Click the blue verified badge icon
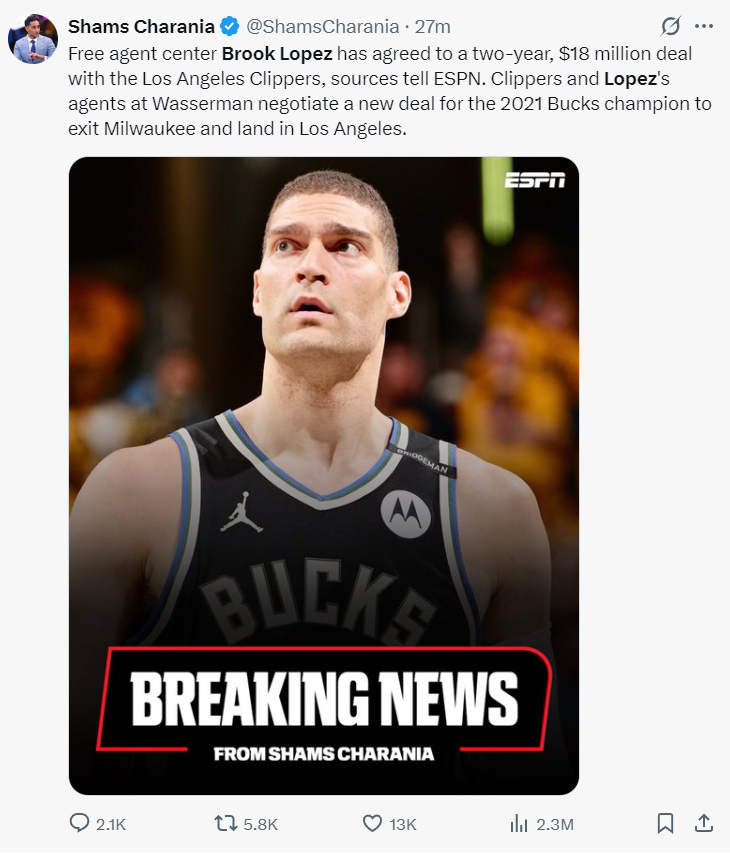Screen dimensions: 730x854 pos(229,26)
